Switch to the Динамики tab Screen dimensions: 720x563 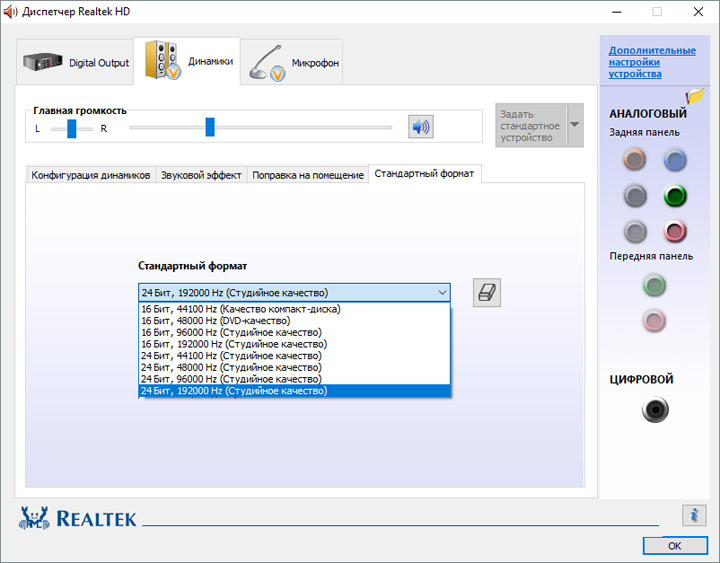[187, 61]
